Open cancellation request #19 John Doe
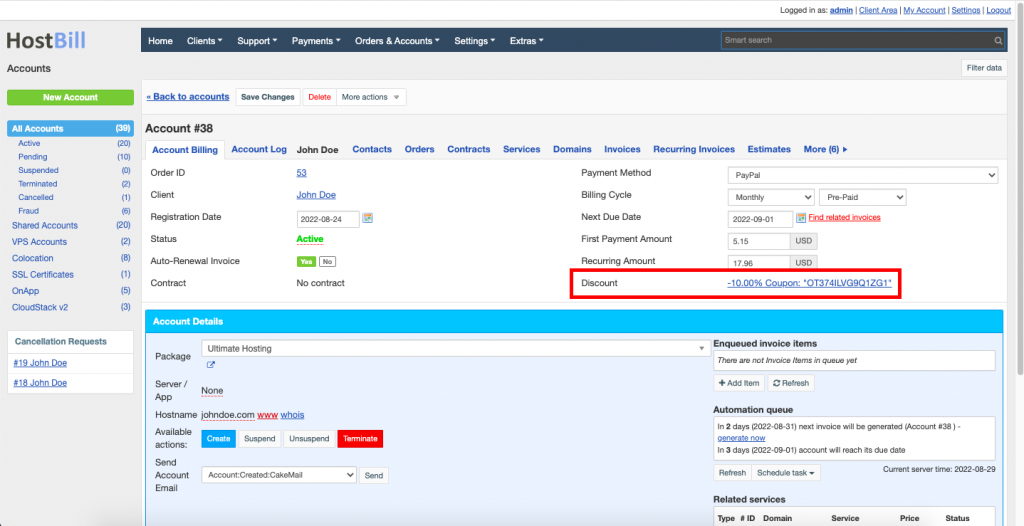 pyautogui.click(x=40, y=363)
